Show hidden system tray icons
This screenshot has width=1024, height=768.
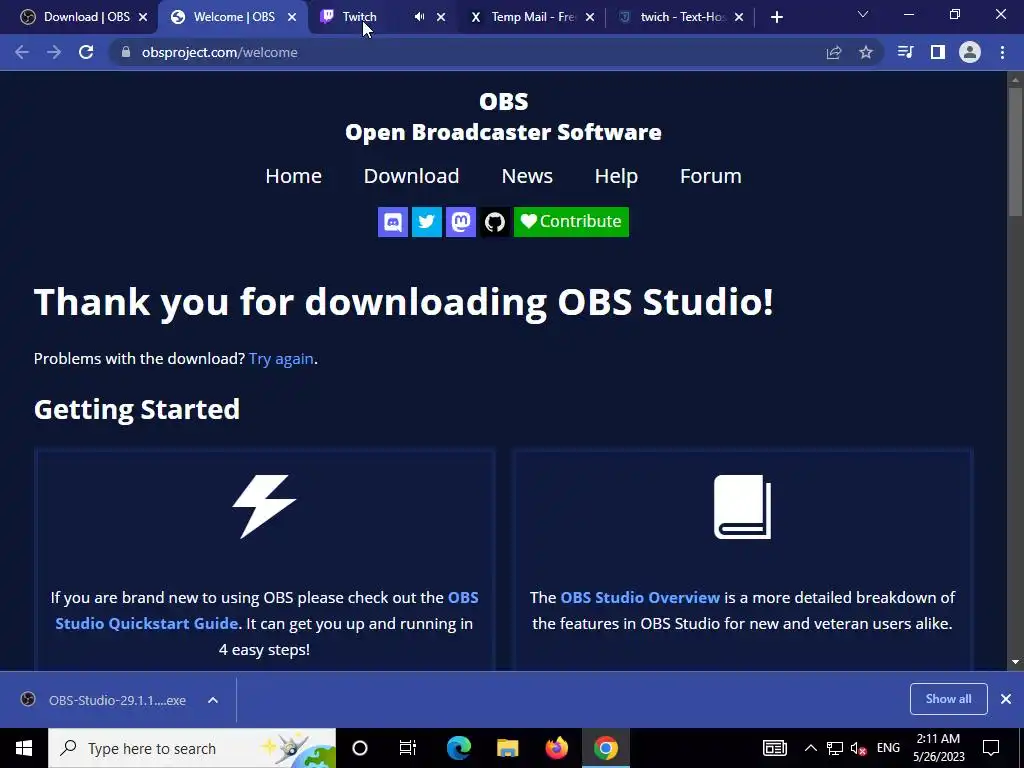pos(810,748)
